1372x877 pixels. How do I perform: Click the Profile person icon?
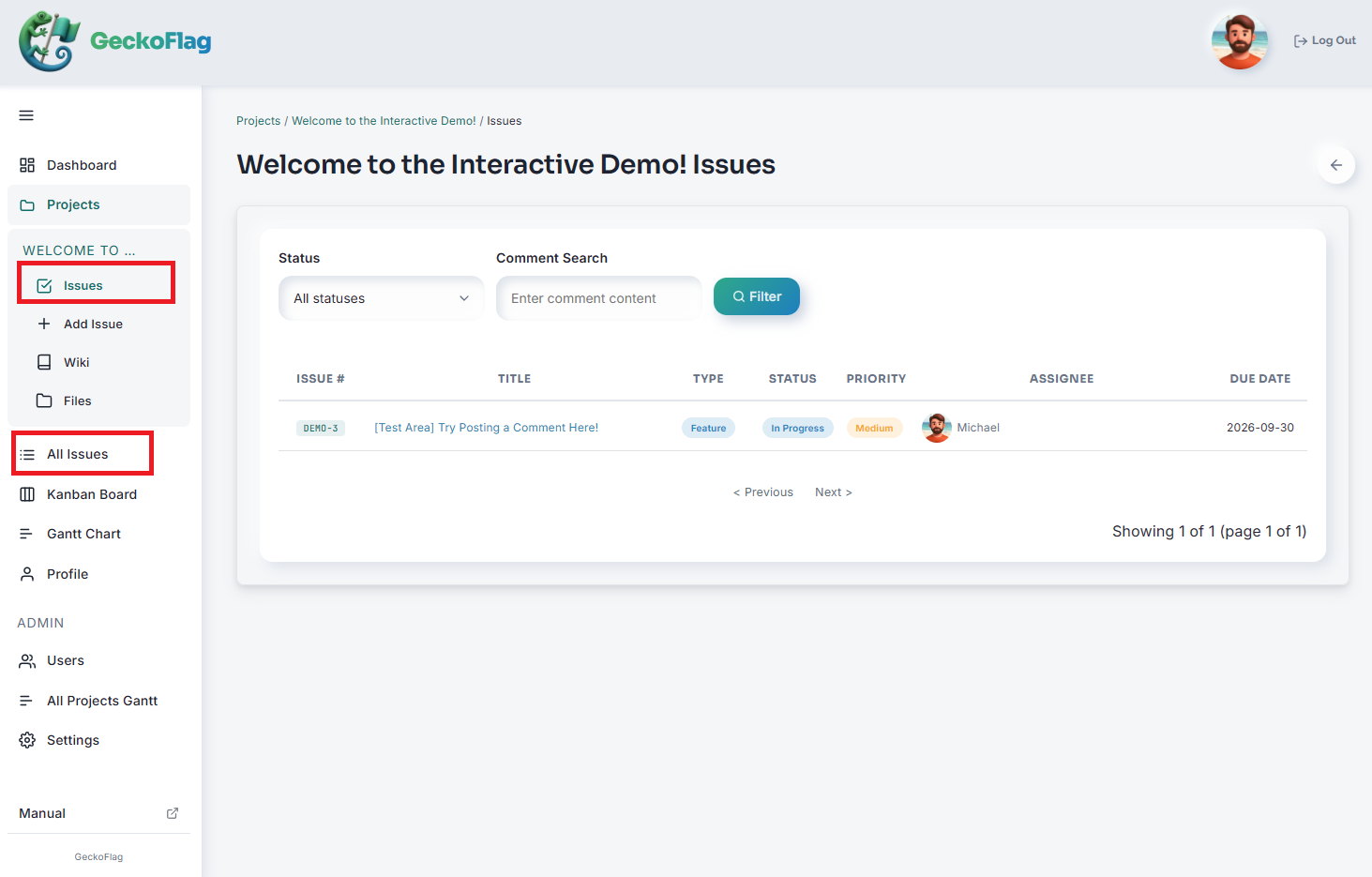tap(27, 574)
